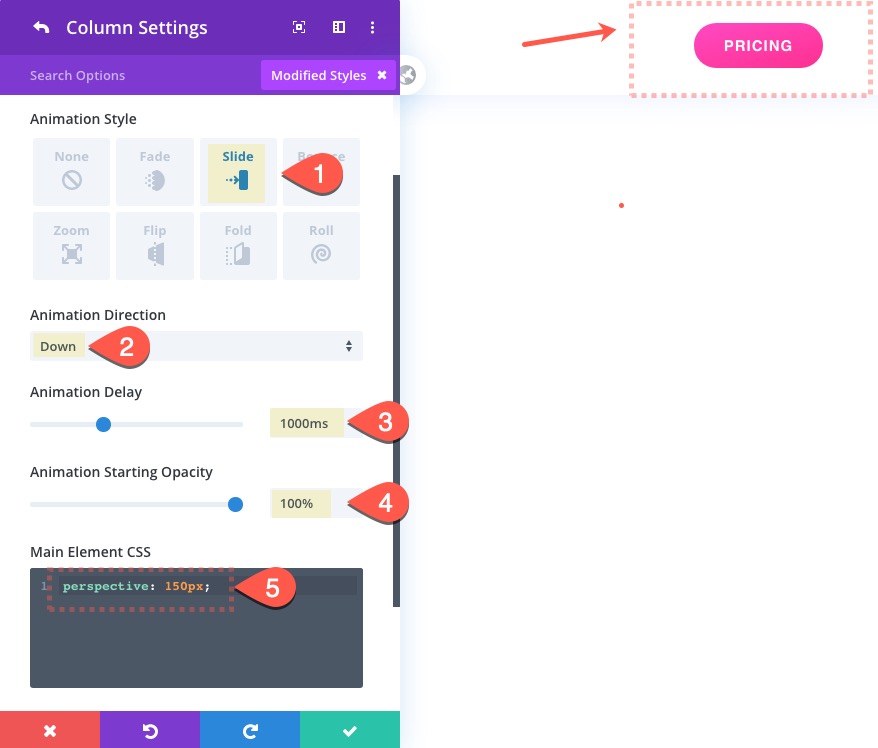The image size is (878, 748).
Task: Click the back arrow in Column Settings header
Action: point(41,27)
